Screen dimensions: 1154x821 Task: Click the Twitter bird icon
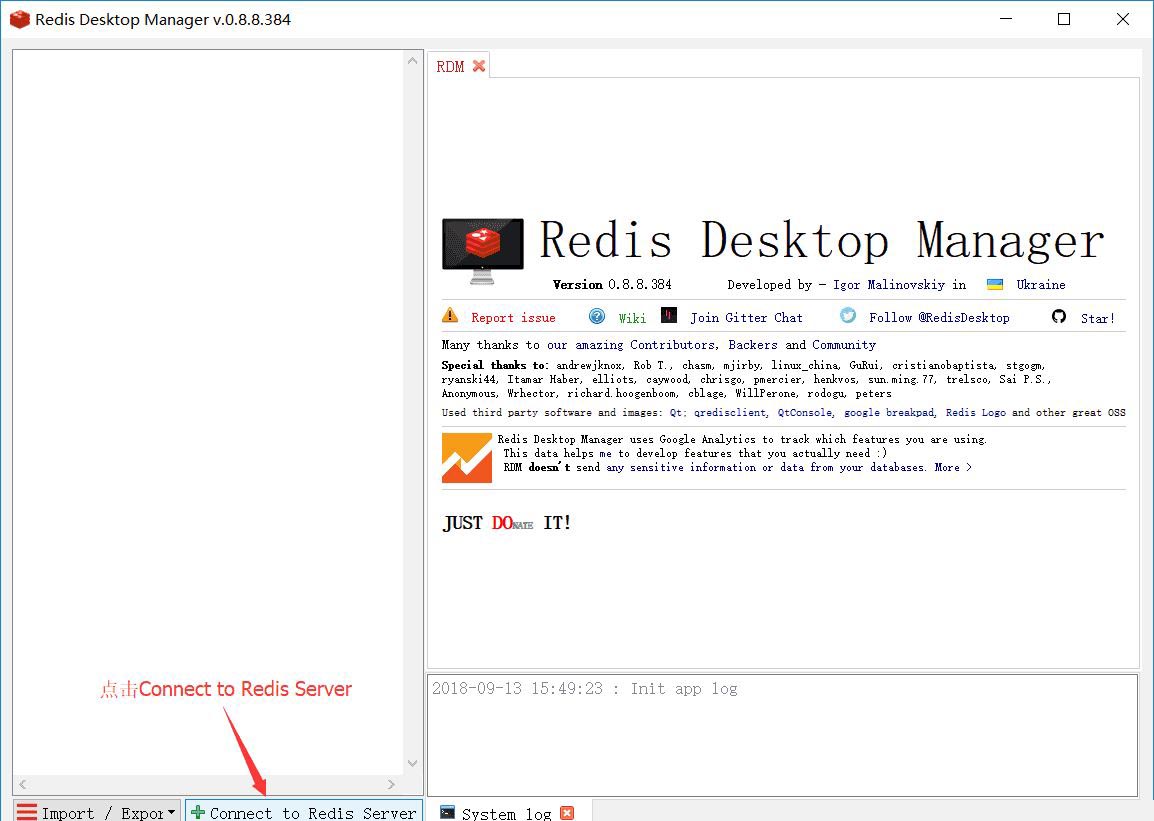click(849, 316)
